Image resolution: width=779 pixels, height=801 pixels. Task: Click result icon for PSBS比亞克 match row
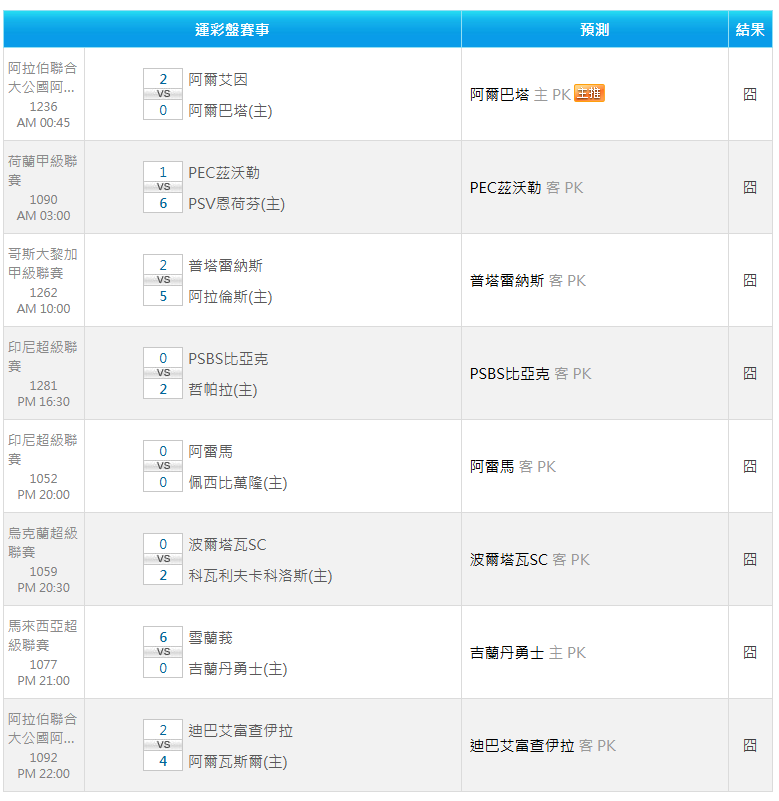pyautogui.click(x=750, y=373)
